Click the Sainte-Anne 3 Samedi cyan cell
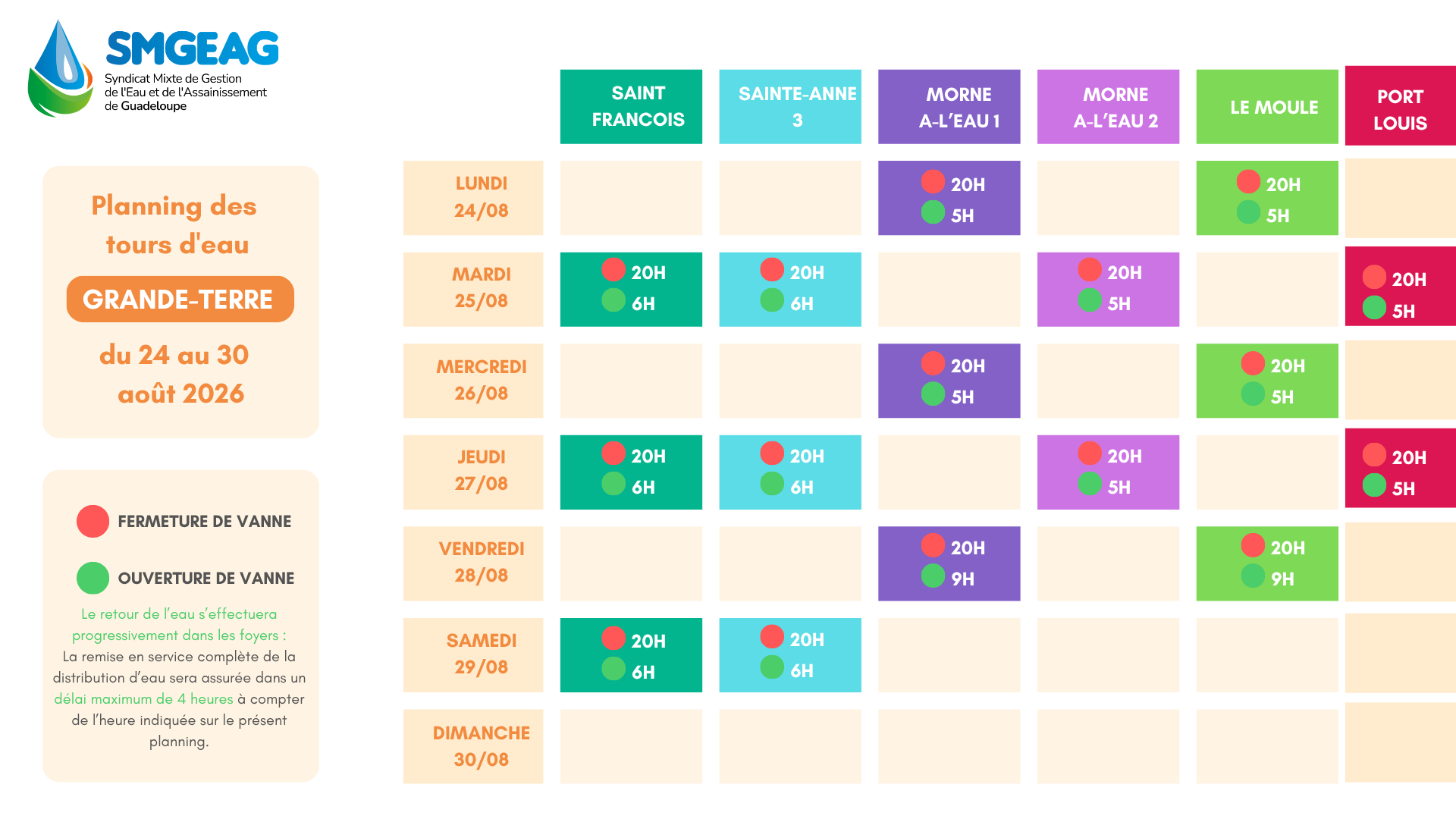 coord(790,655)
